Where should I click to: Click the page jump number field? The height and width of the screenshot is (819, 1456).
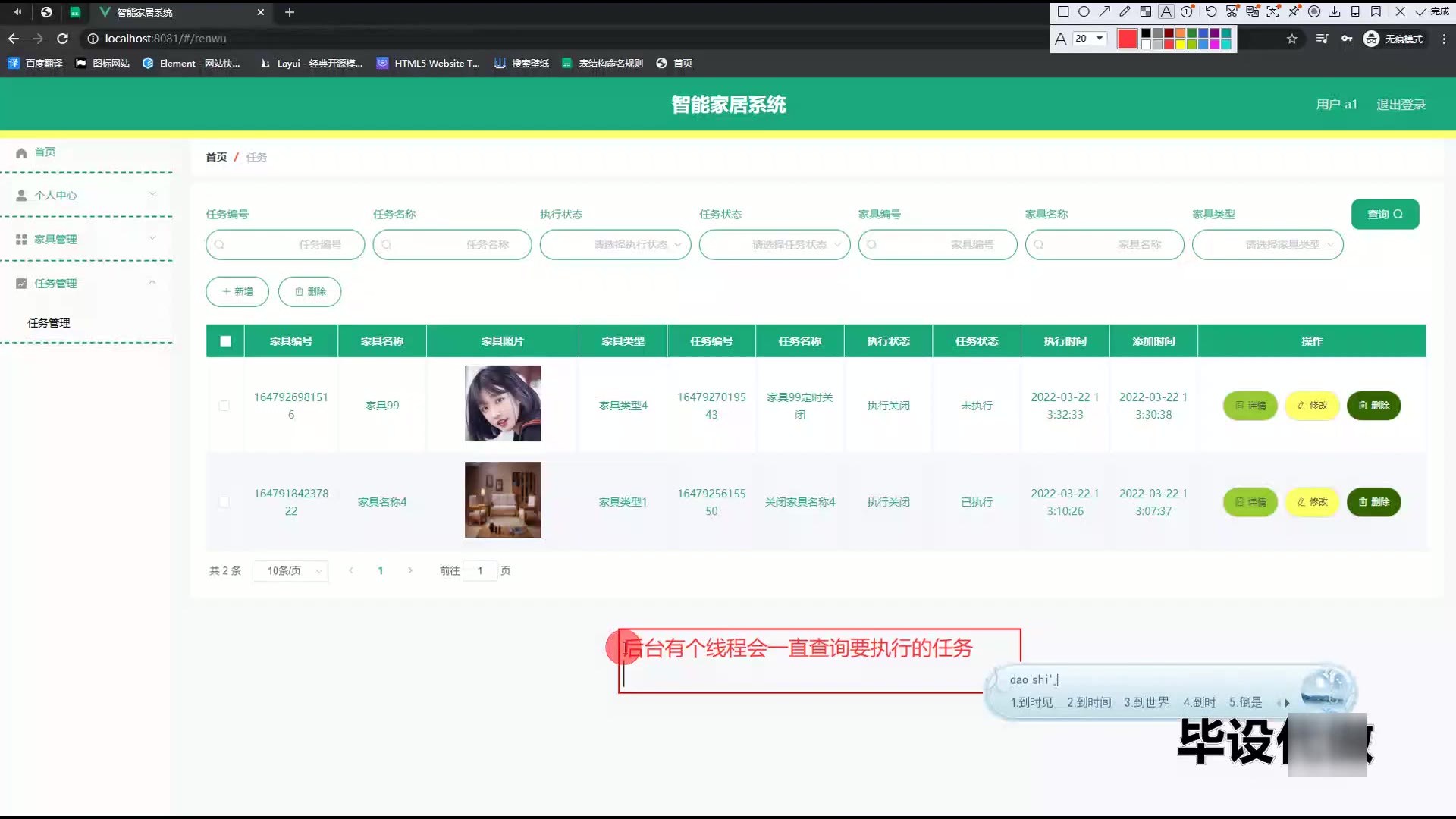[480, 570]
